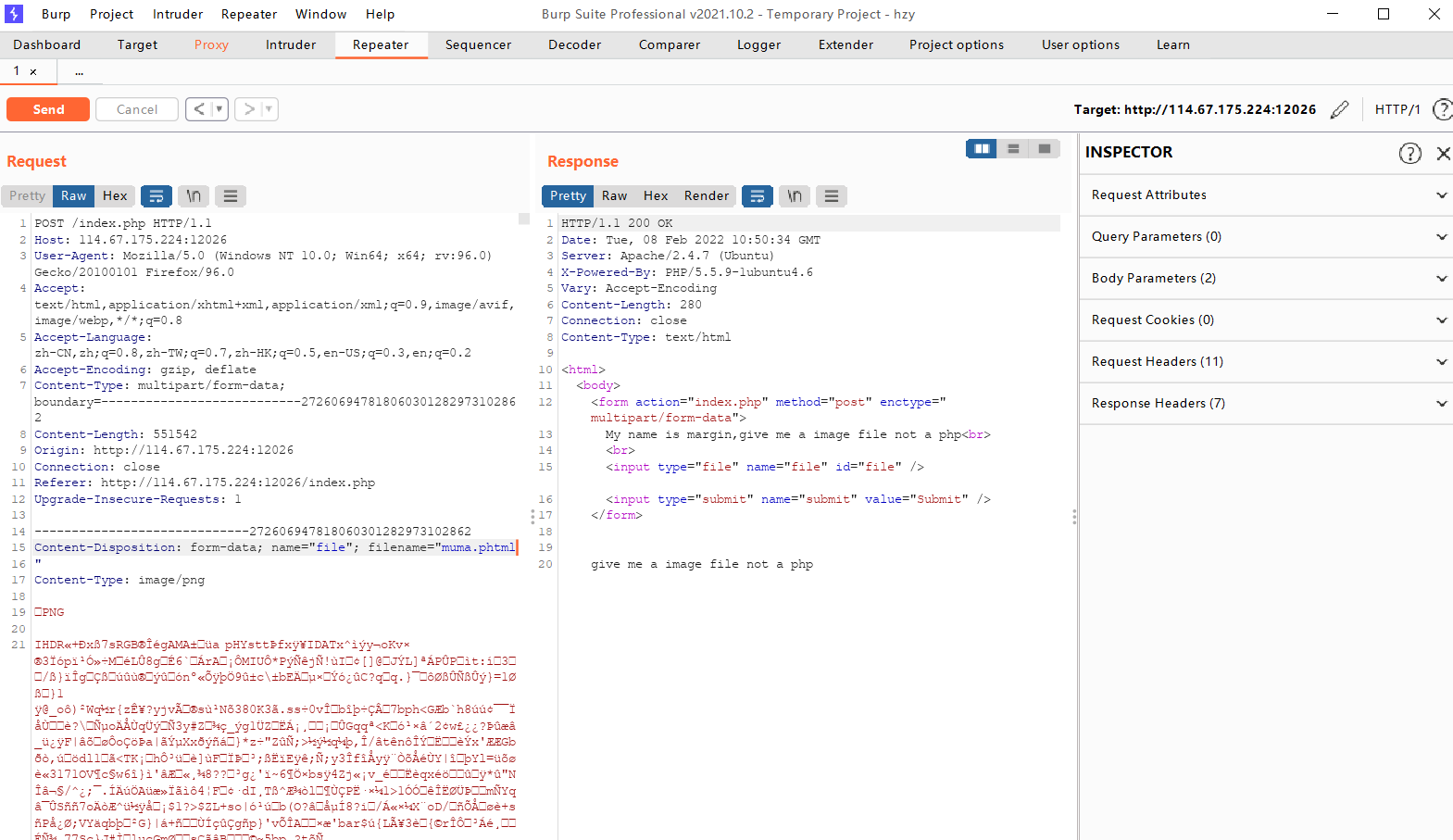
Task: Switch the response view to Render
Action: (707, 196)
